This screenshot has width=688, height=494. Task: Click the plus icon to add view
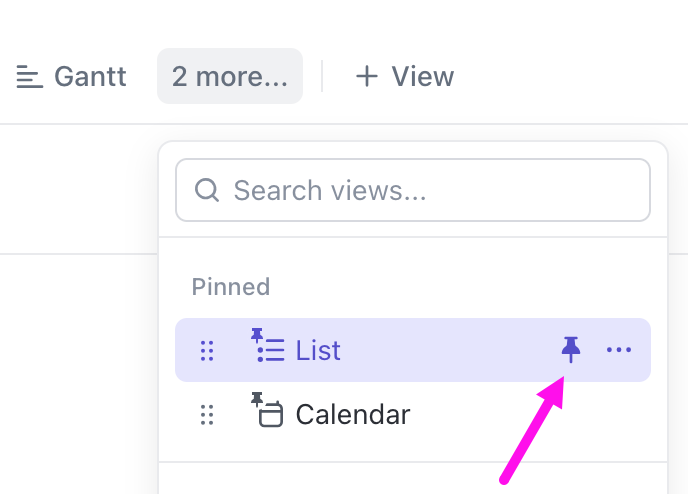[x=367, y=77]
